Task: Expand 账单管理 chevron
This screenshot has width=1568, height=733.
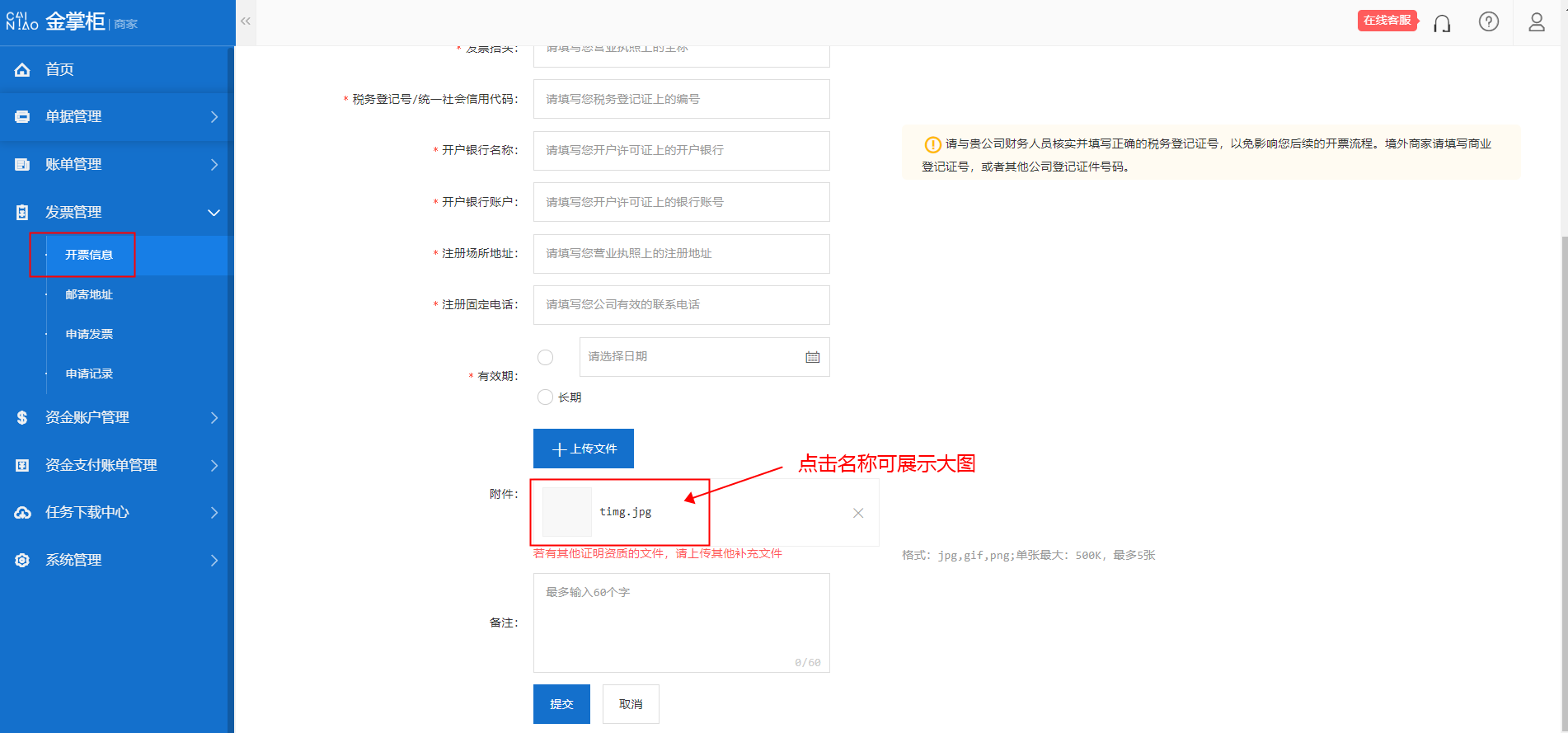Action: coord(214,165)
